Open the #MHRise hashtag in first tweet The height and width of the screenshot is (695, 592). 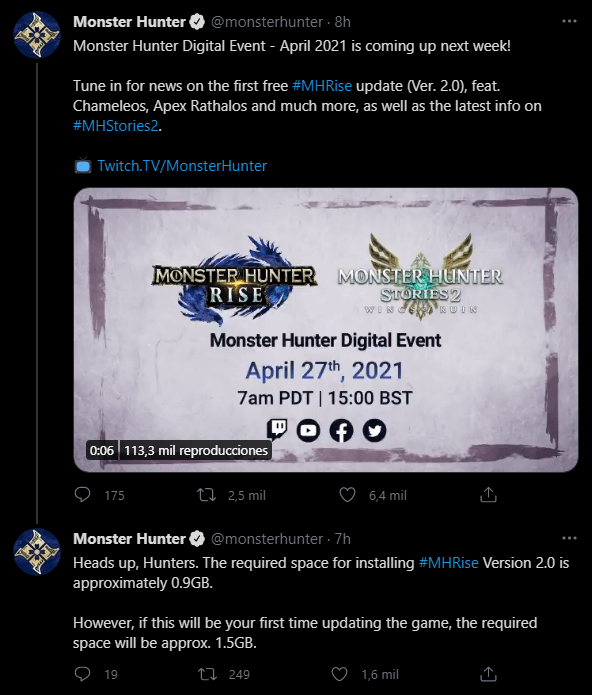(322, 86)
